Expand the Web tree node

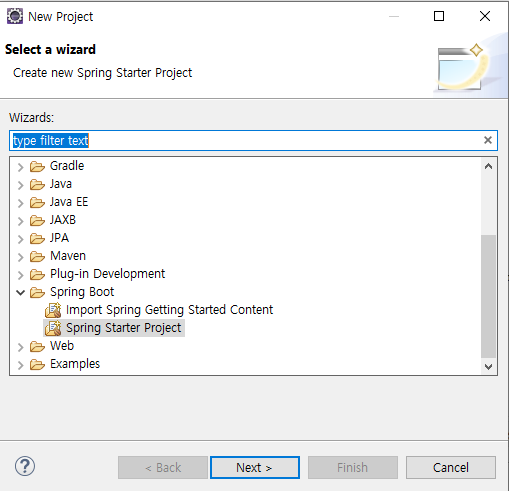21,347
